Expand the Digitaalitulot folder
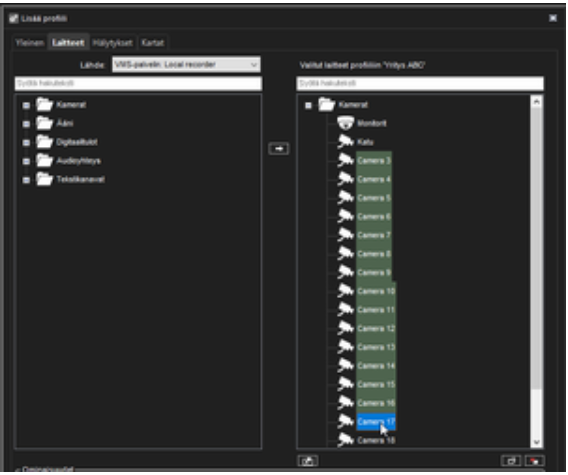This screenshot has height=475, width=568. coord(26,143)
